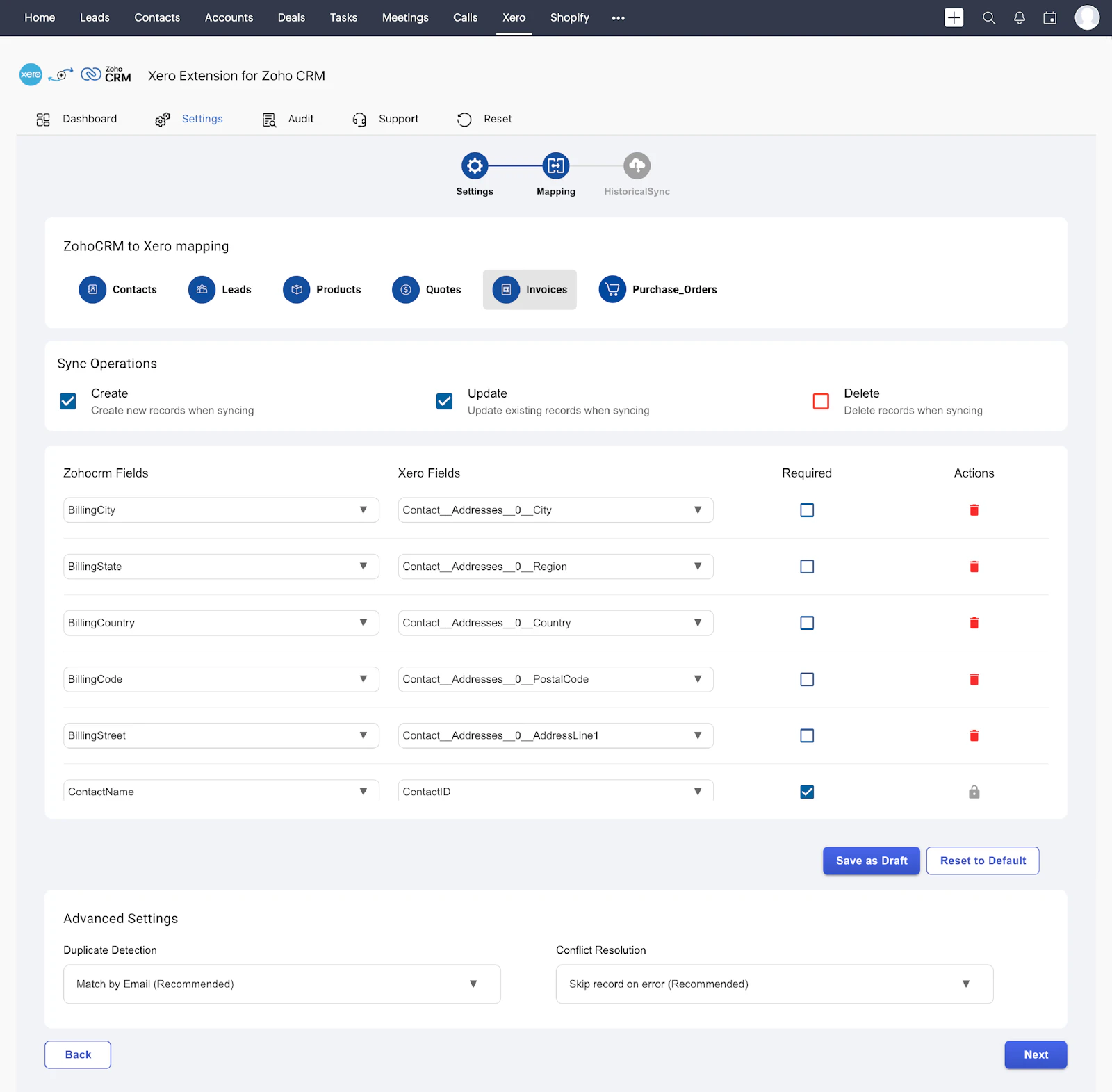The image size is (1112, 1092).
Task: Open the Calls tab in navigation
Action: [465, 17]
